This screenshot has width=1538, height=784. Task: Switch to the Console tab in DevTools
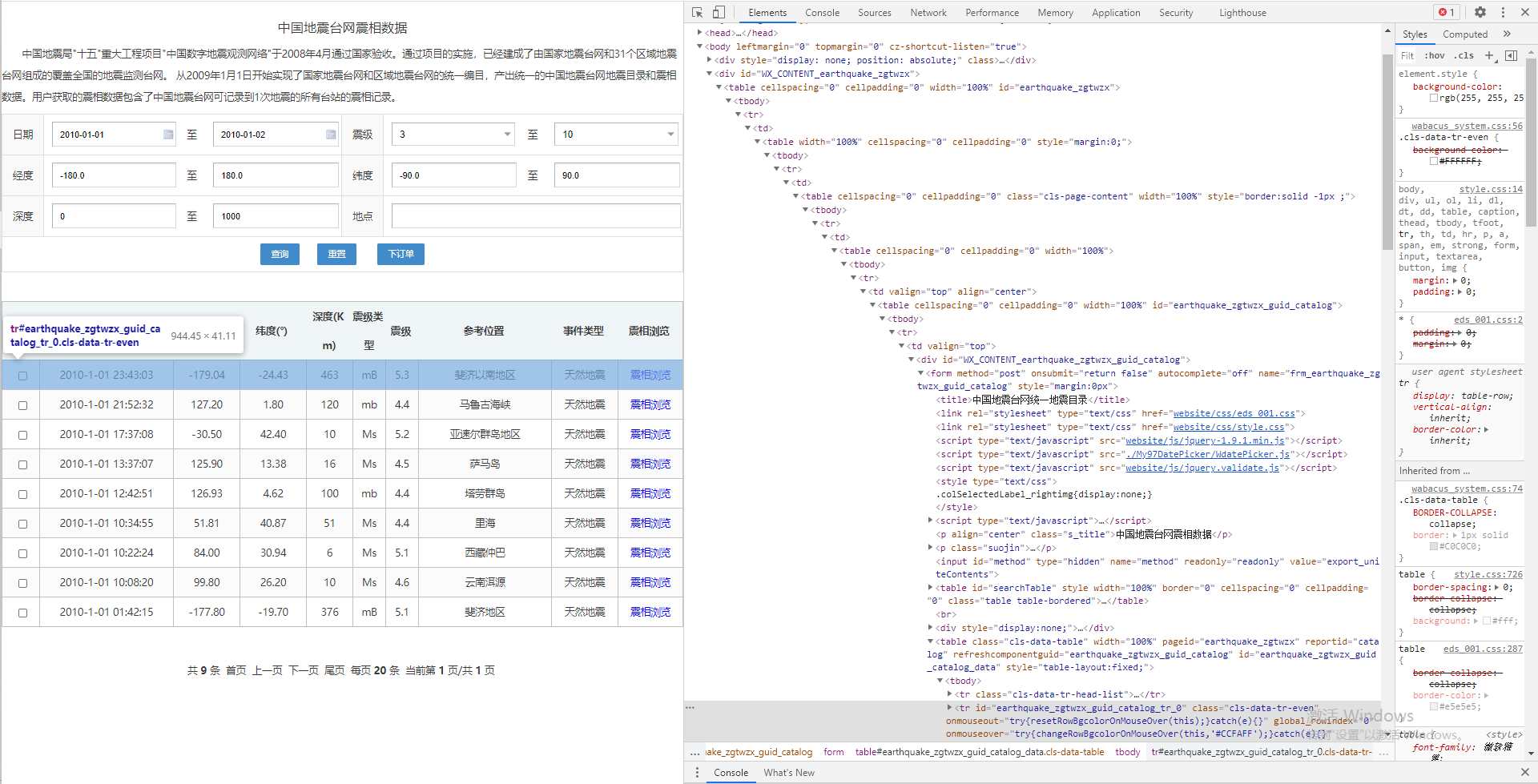pos(822,13)
